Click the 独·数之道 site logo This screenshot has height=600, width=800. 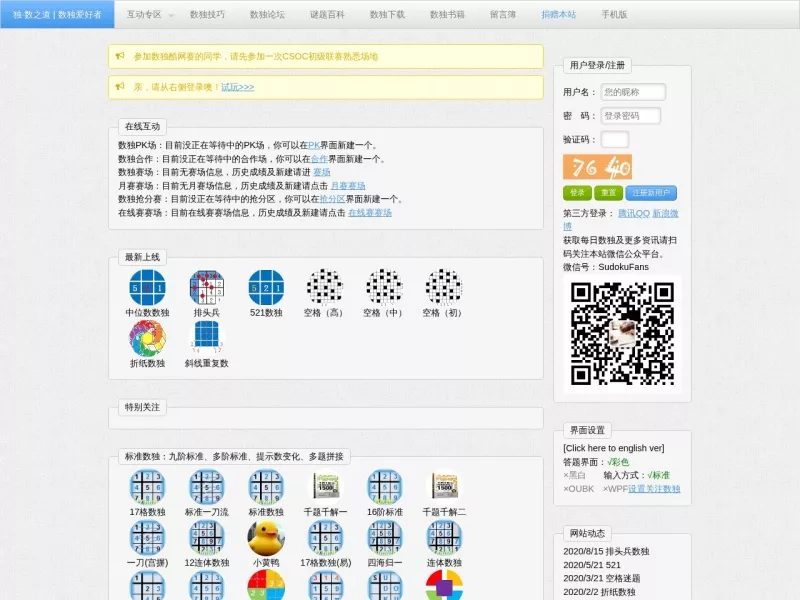pos(57,14)
